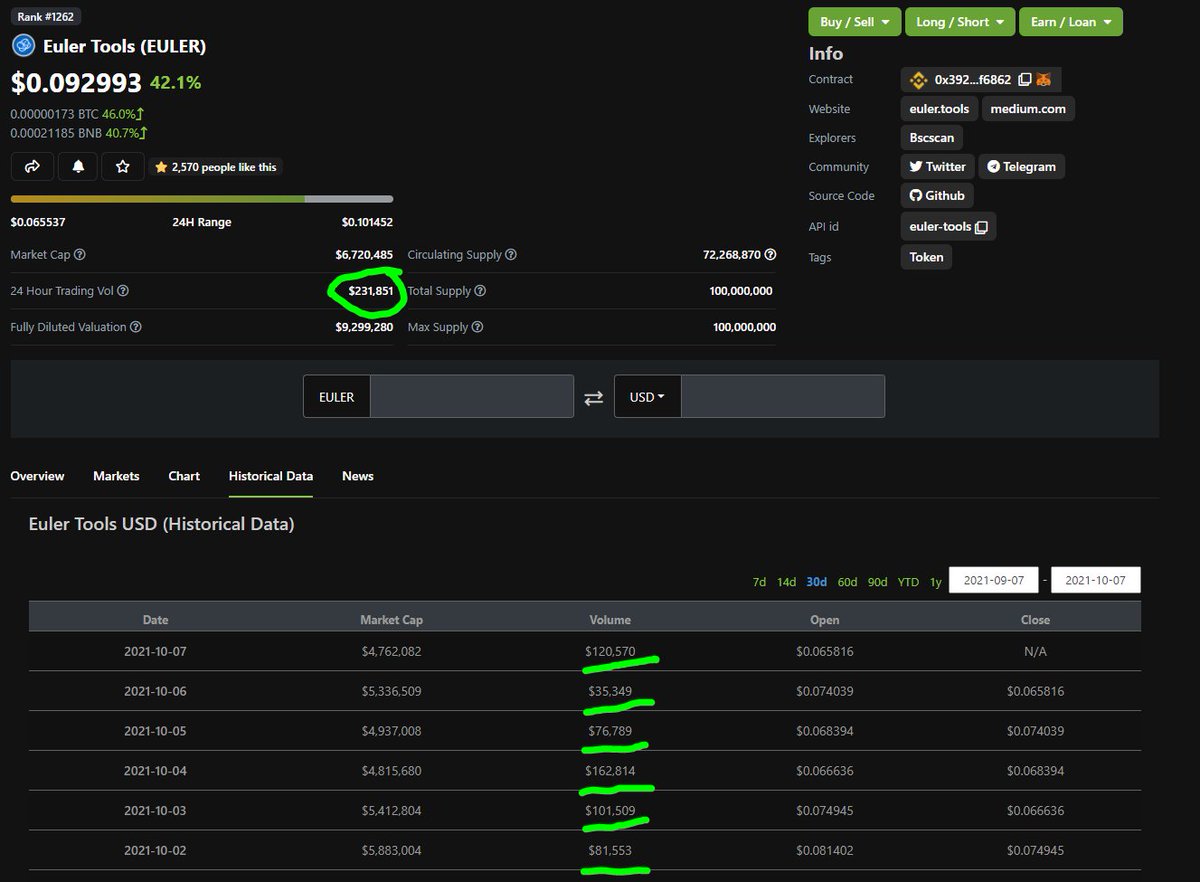Open info icon beside Circulating Supply label

pyautogui.click(x=511, y=255)
